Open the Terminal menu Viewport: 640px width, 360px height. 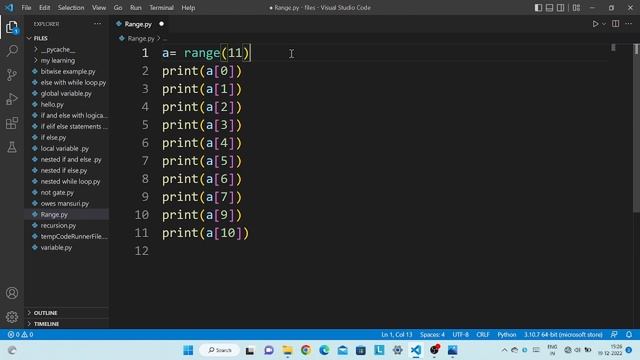[x=161, y=8]
